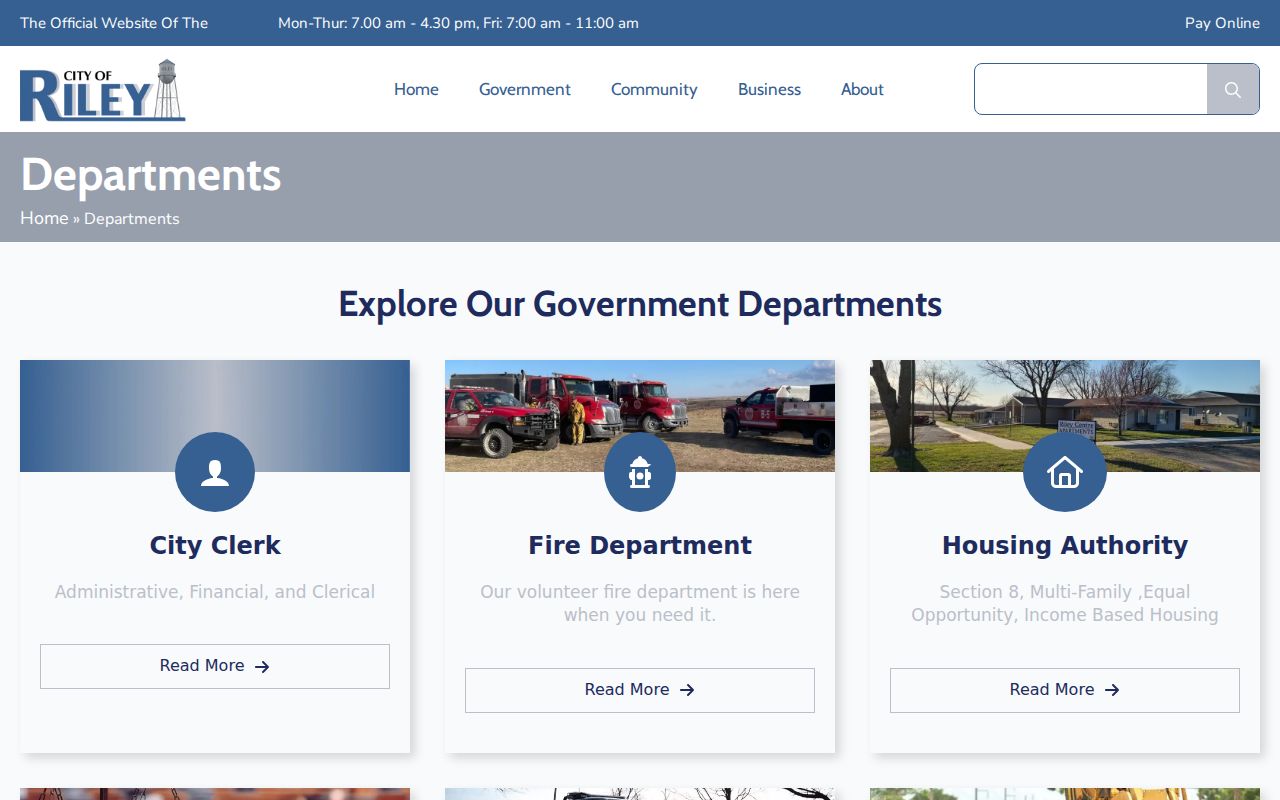Open the Business menu
The width and height of the screenshot is (1280, 800).
[x=769, y=90]
